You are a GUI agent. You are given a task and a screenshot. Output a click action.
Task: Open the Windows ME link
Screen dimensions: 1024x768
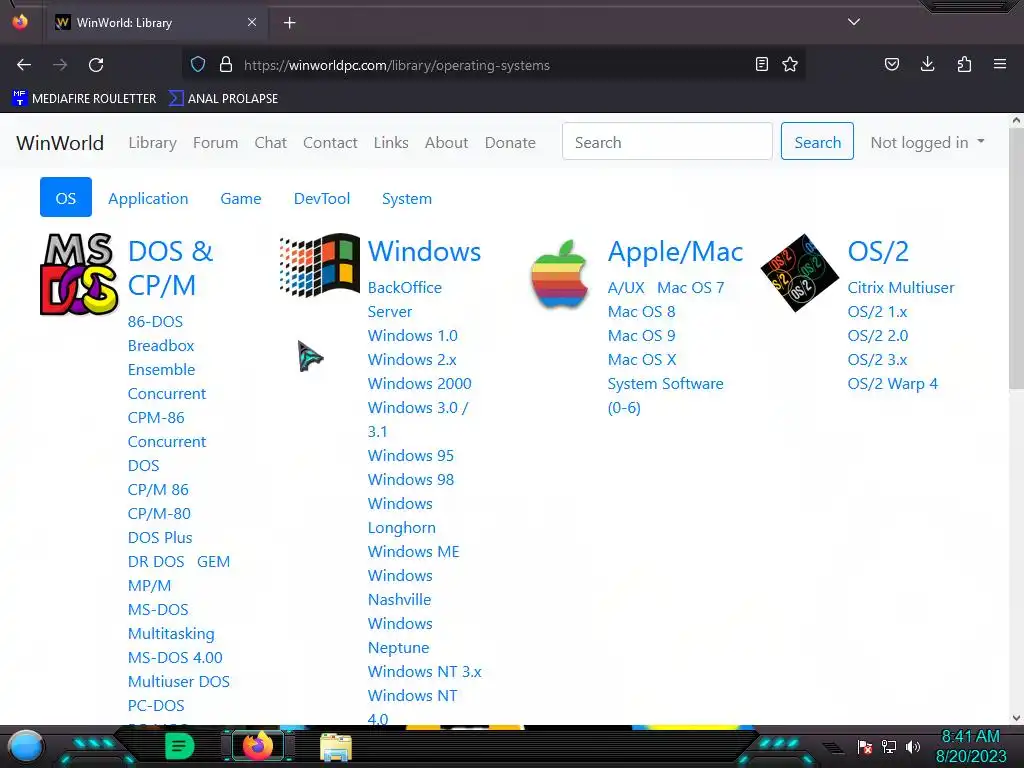coord(413,551)
